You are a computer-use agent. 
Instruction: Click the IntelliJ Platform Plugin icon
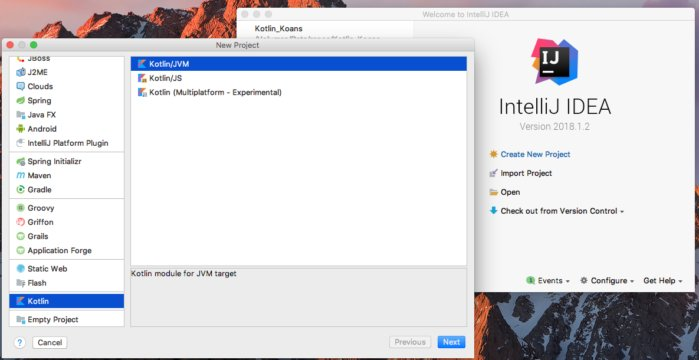click(21, 143)
